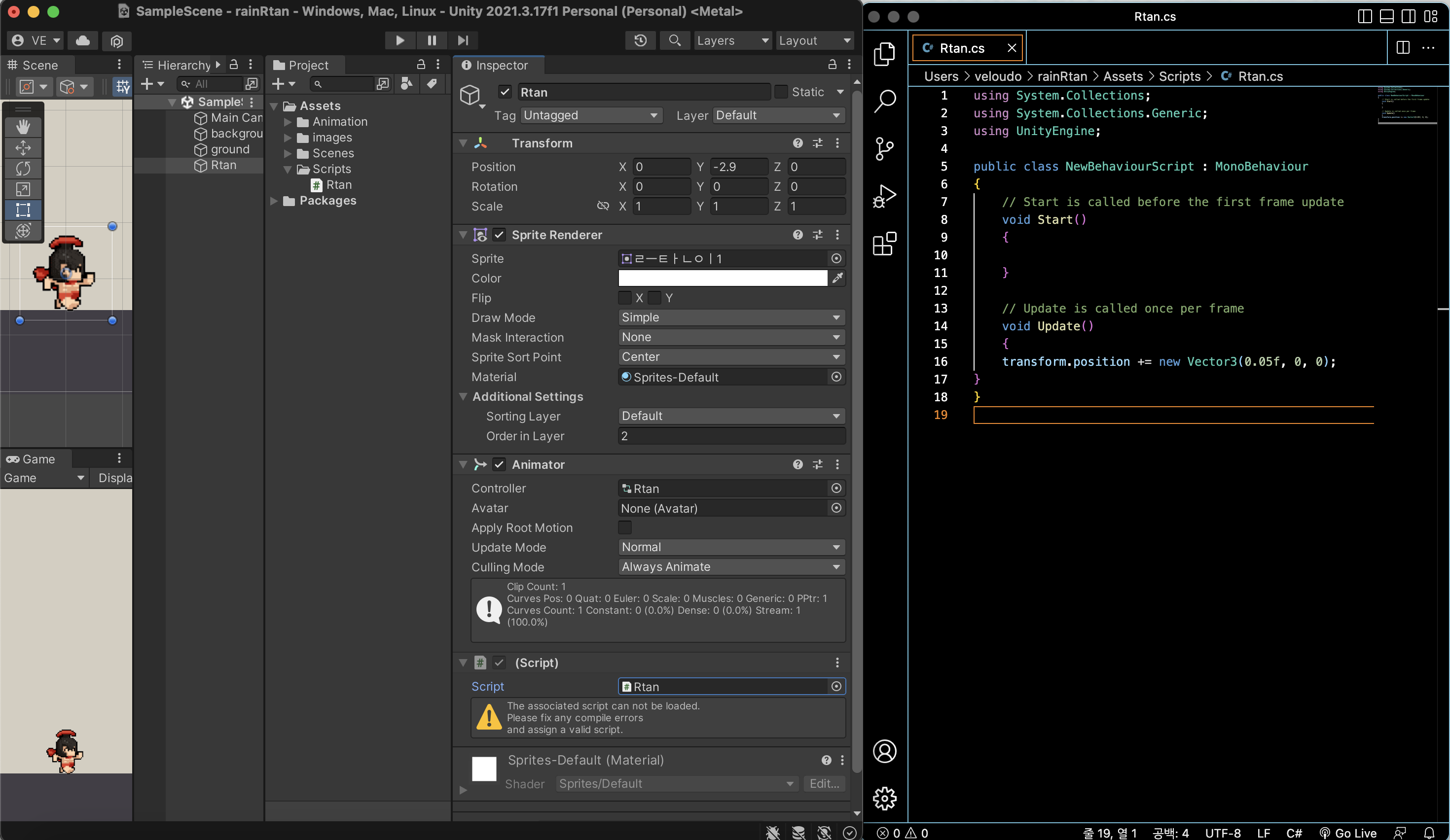Open Sorting Layer dropdown

click(731, 416)
